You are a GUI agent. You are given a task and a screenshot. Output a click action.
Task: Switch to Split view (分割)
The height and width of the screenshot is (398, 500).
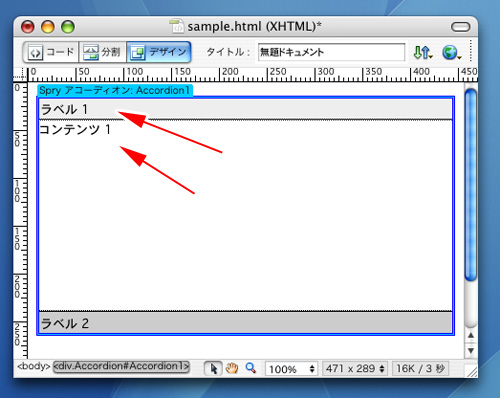coord(102,52)
